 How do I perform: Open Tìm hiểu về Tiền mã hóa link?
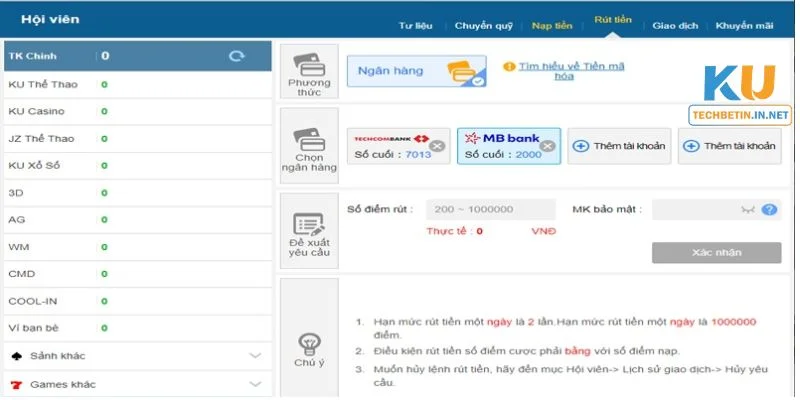click(571, 71)
